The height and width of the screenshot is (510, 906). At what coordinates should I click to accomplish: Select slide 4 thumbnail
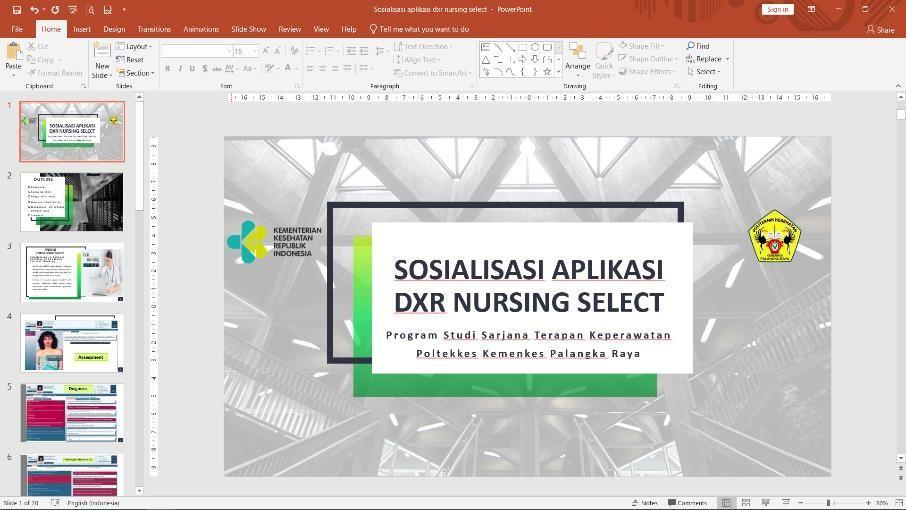pyautogui.click(x=72, y=343)
